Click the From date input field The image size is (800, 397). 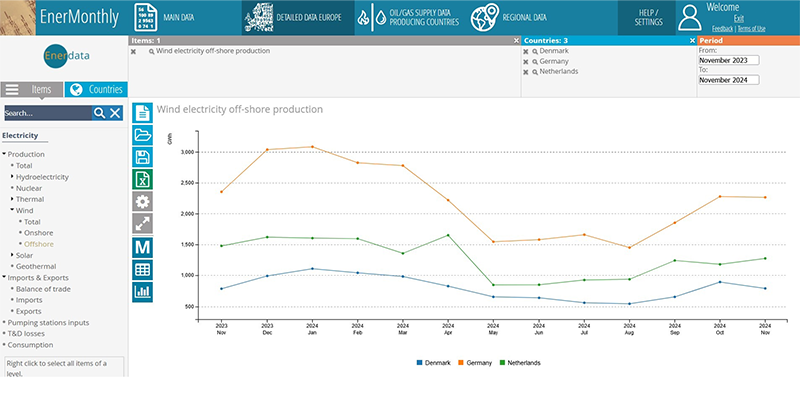729,60
